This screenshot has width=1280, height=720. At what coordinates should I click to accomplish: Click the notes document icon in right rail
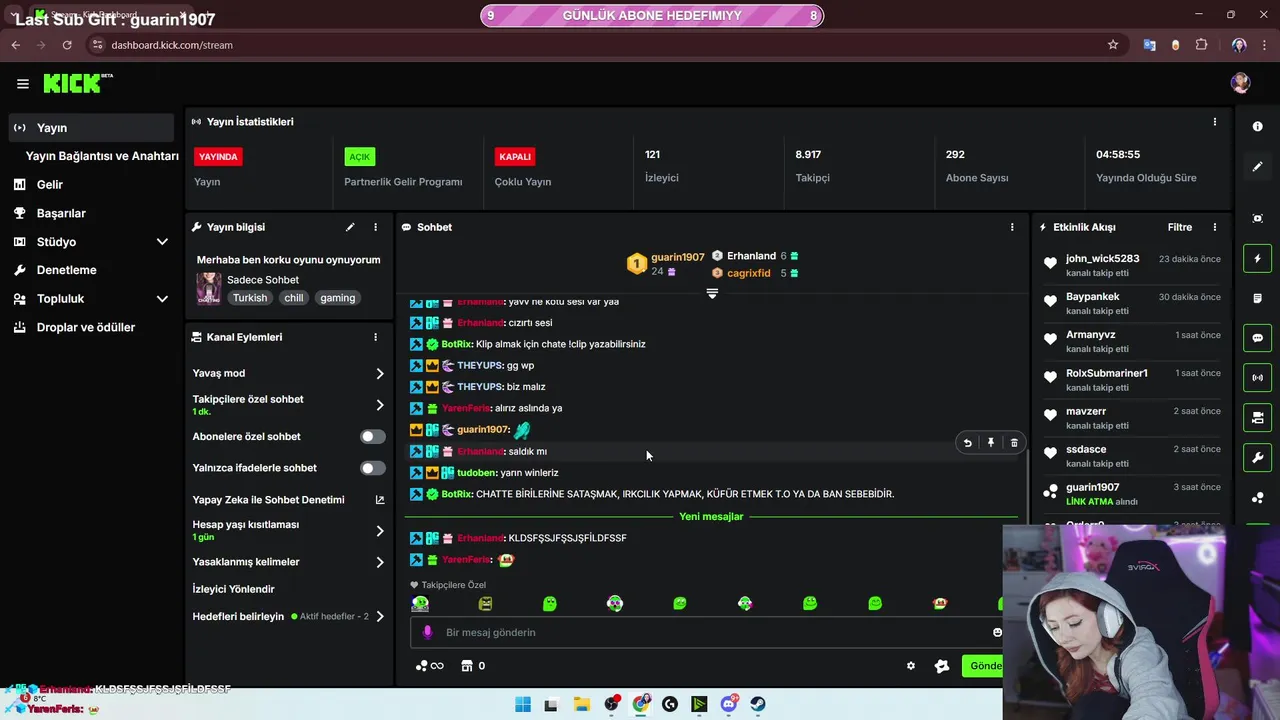tap(1257, 298)
